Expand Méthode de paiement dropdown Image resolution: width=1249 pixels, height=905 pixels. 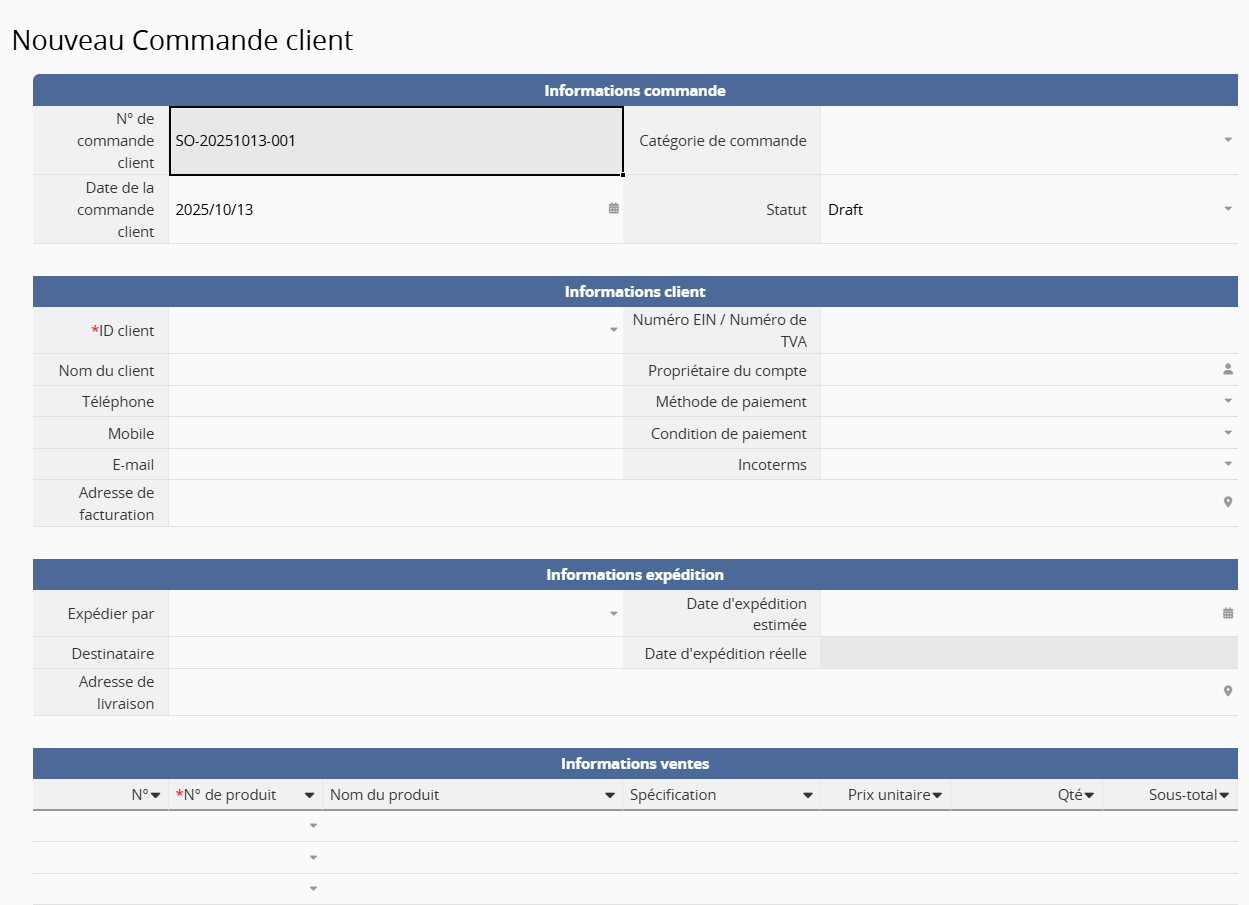[1228, 401]
